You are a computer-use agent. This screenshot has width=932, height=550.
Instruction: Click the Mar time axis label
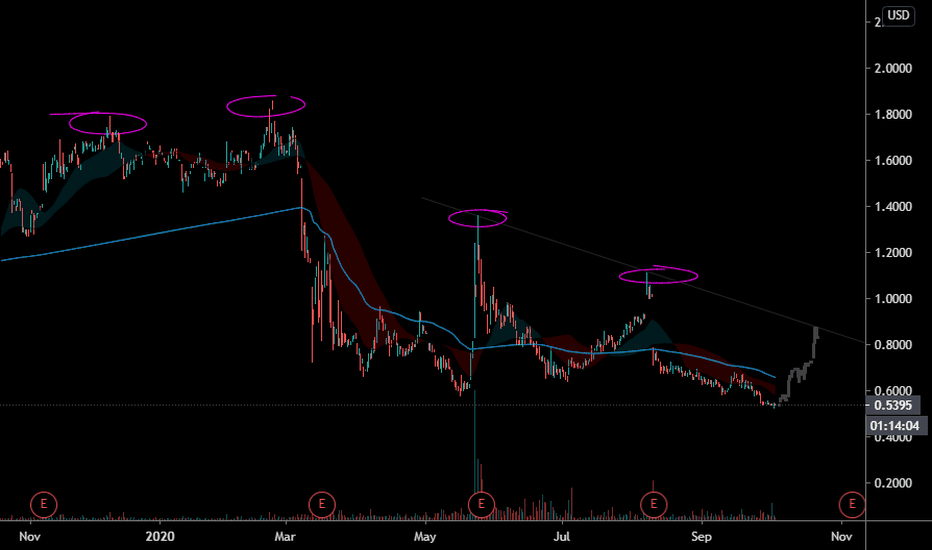click(x=285, y=536)
